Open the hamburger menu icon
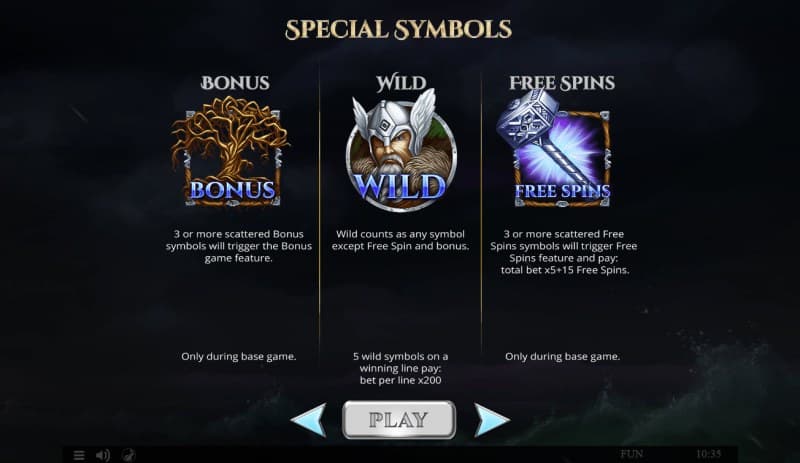 [x=79, y=455]
